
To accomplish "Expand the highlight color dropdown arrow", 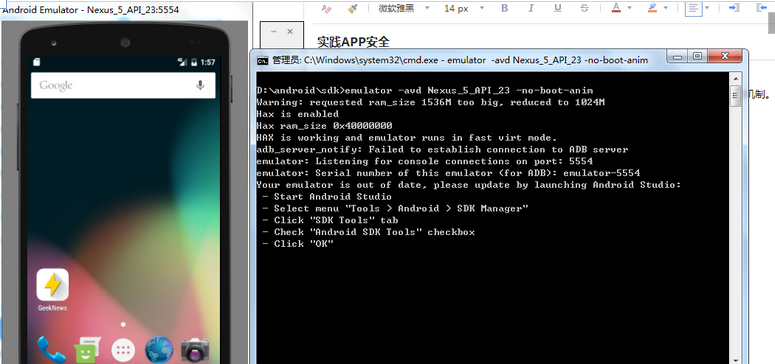I will click(665, 8).
